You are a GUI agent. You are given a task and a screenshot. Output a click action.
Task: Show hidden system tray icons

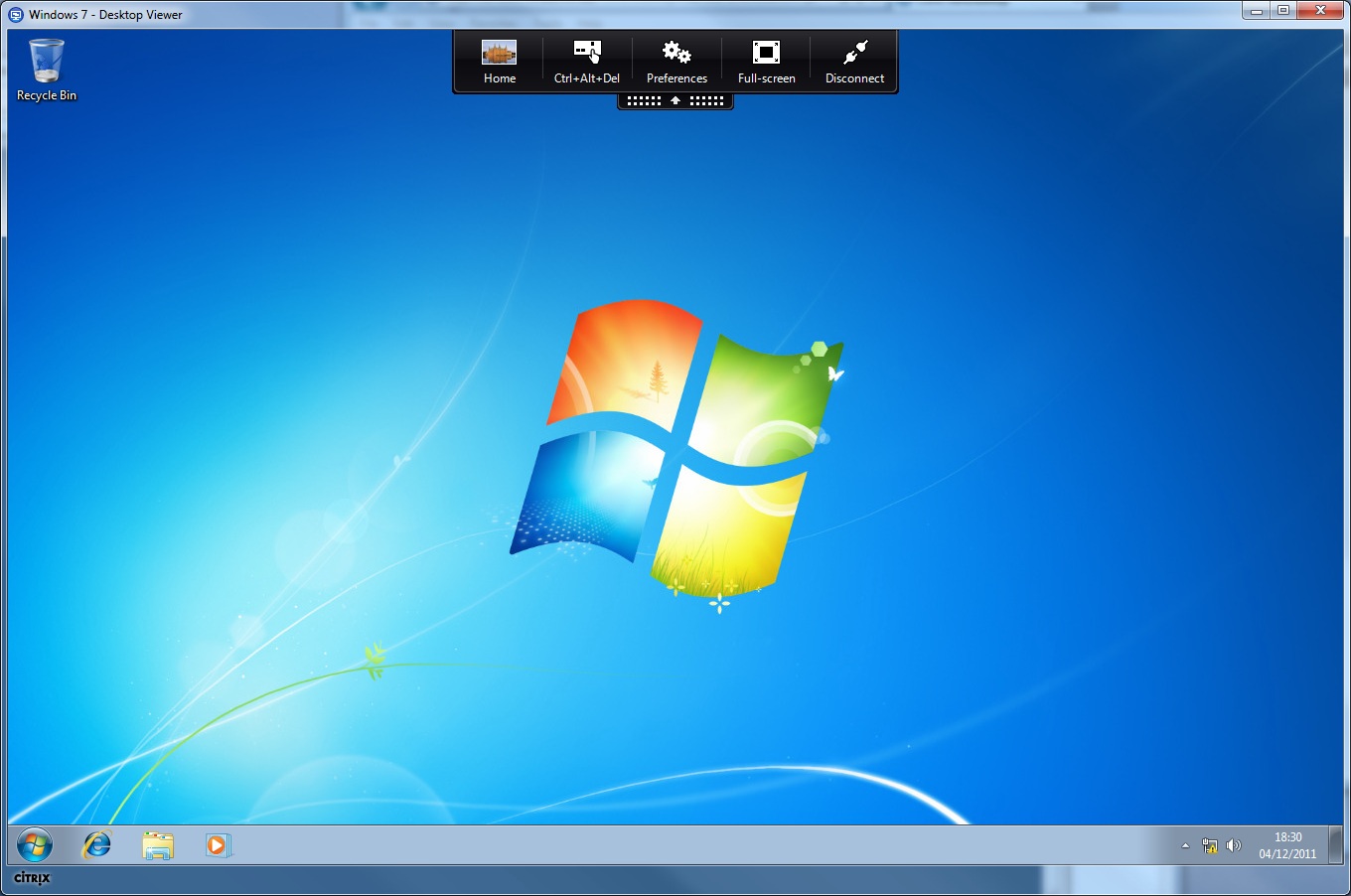tap(1185, 846)
